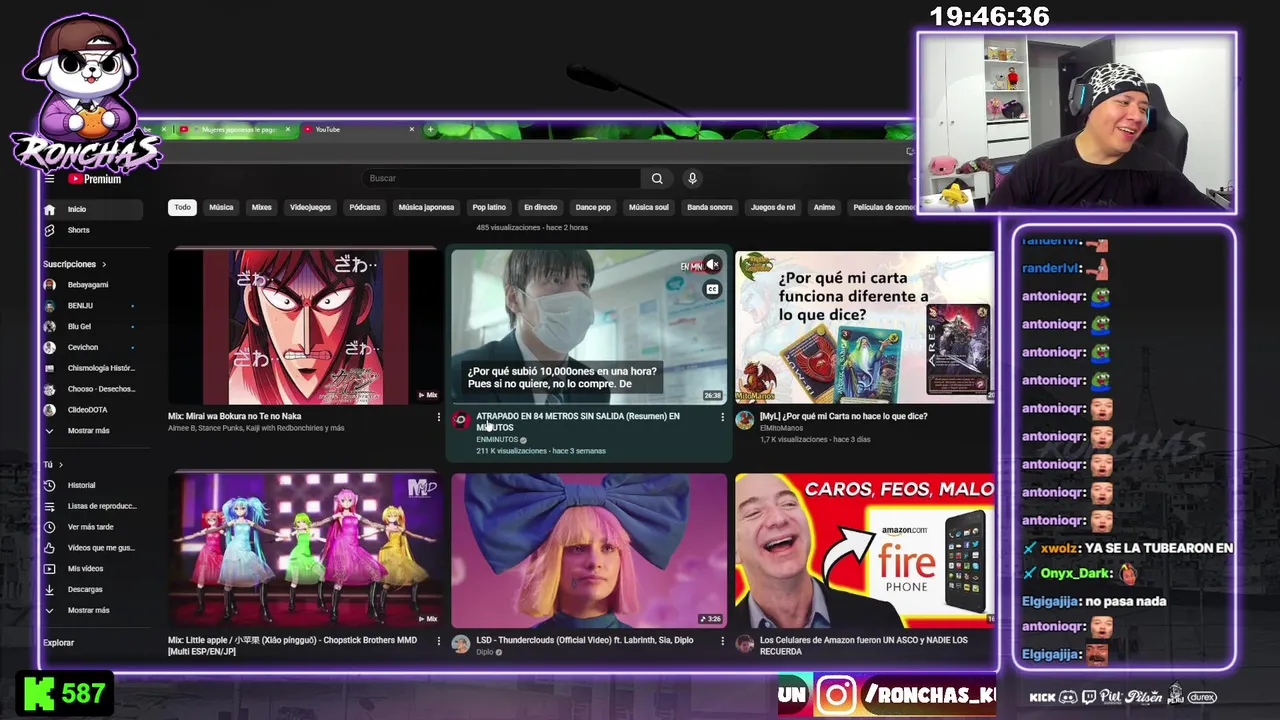This screenshot has width=1280, height=720.
Task: Select the Juegos de rol chip
Action: point(773,207)
